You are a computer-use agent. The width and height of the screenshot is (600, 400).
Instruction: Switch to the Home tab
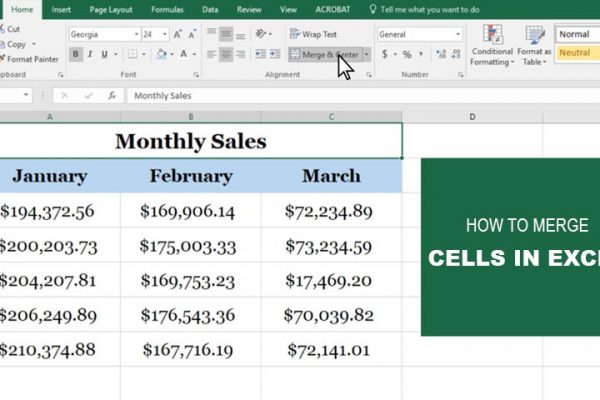22,10
